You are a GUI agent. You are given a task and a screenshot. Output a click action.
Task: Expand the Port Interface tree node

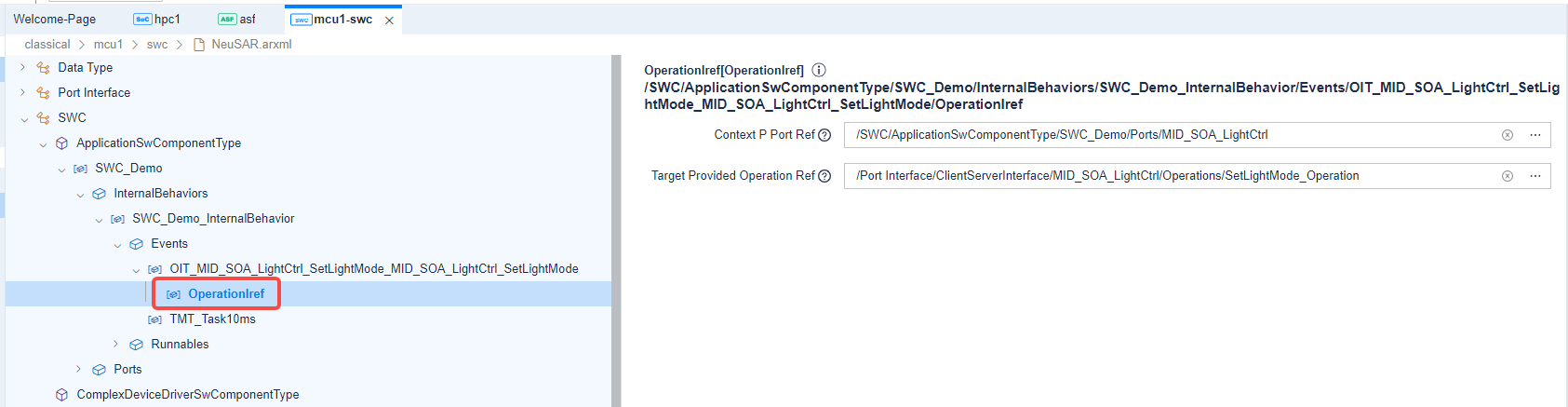click(23, 92)
